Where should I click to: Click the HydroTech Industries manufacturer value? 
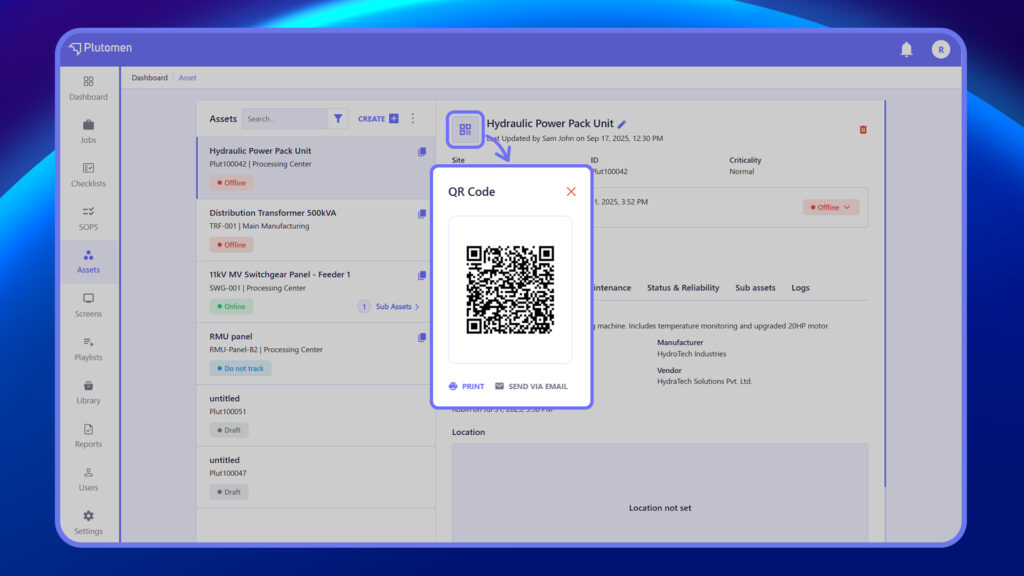tap(691, 354)
